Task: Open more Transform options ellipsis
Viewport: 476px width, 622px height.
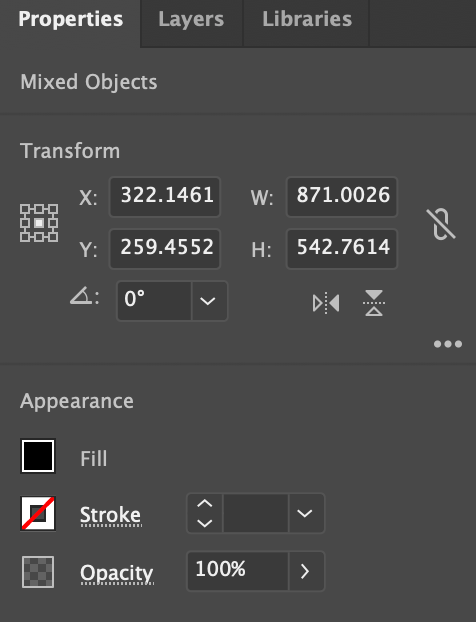Action: 448,344
